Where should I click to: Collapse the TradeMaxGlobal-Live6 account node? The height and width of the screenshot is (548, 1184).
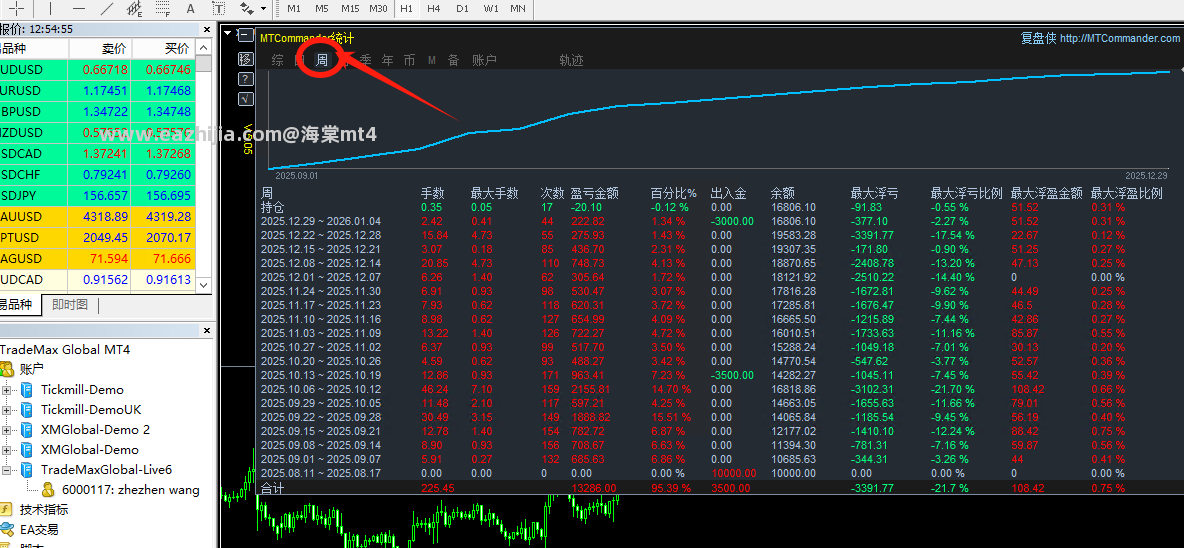[x=6, y=470]
